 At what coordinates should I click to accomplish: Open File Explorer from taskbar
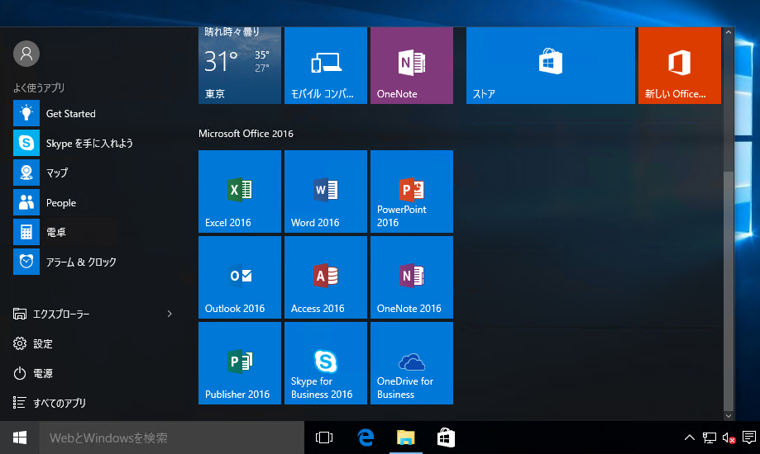pyautogui.click(x=406, y=438)
